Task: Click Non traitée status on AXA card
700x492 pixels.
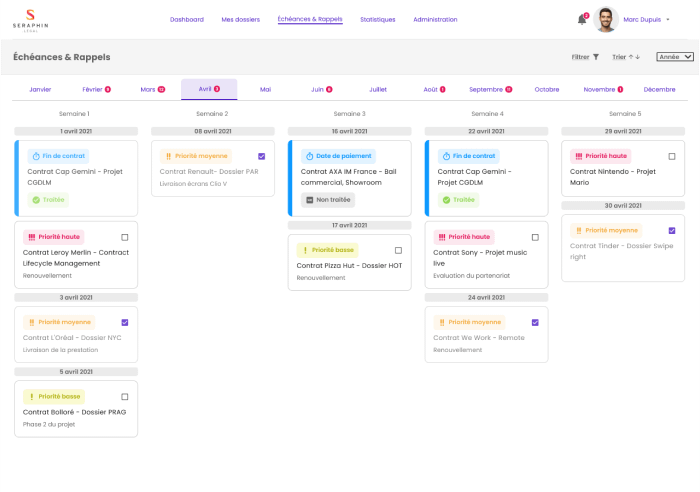Action: (328, 200)
